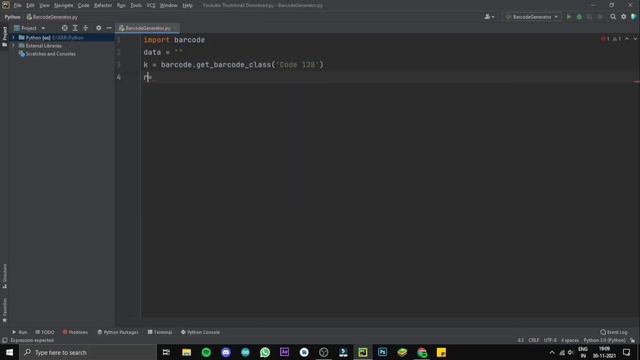Open the BarcodeGenerator run configuration dropdown
This screenshot has width=640, height=360.
pyautogui.click(x=531, y=17)
